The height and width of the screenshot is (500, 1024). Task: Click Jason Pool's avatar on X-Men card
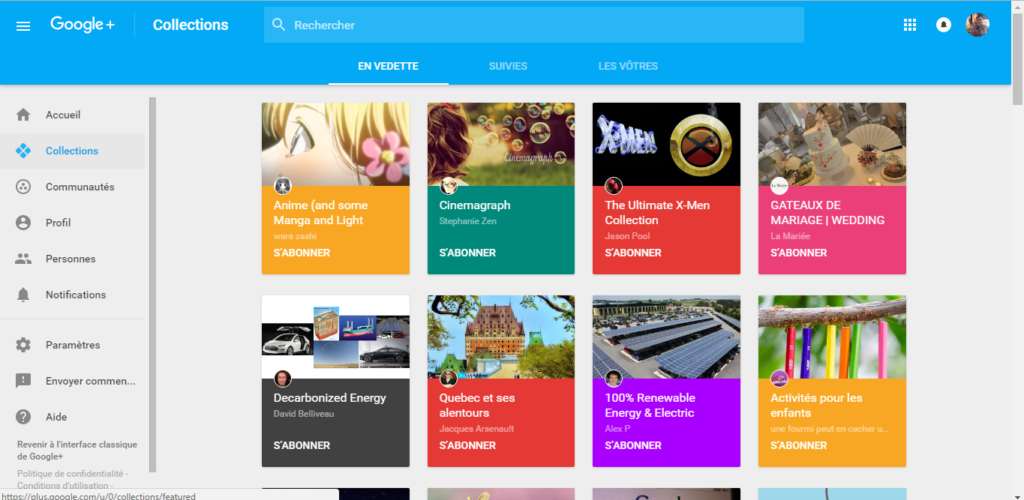pos(613,186)
